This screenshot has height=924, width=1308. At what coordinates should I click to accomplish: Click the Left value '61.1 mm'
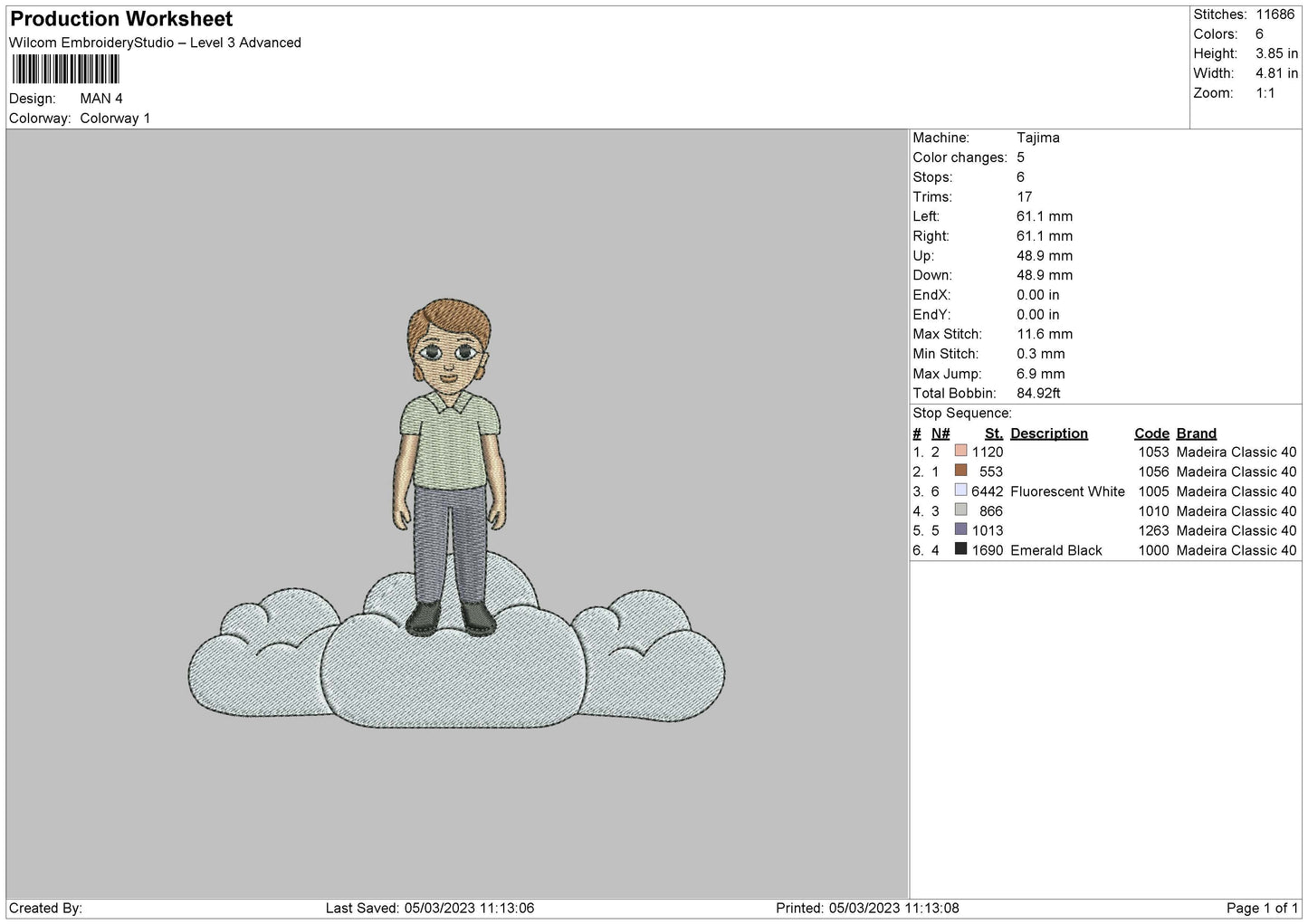(1045, 216)
